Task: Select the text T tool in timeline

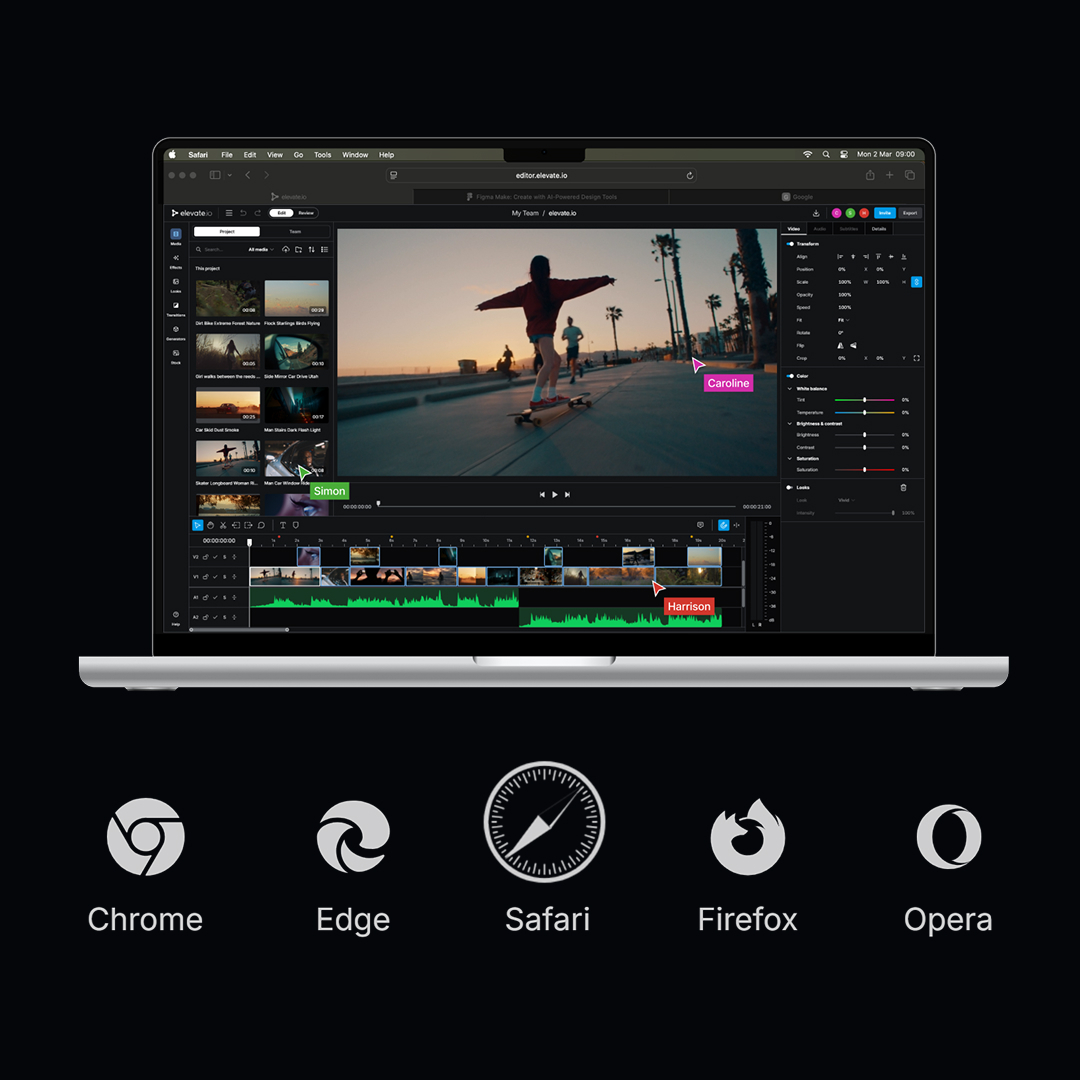Action: 282,526
